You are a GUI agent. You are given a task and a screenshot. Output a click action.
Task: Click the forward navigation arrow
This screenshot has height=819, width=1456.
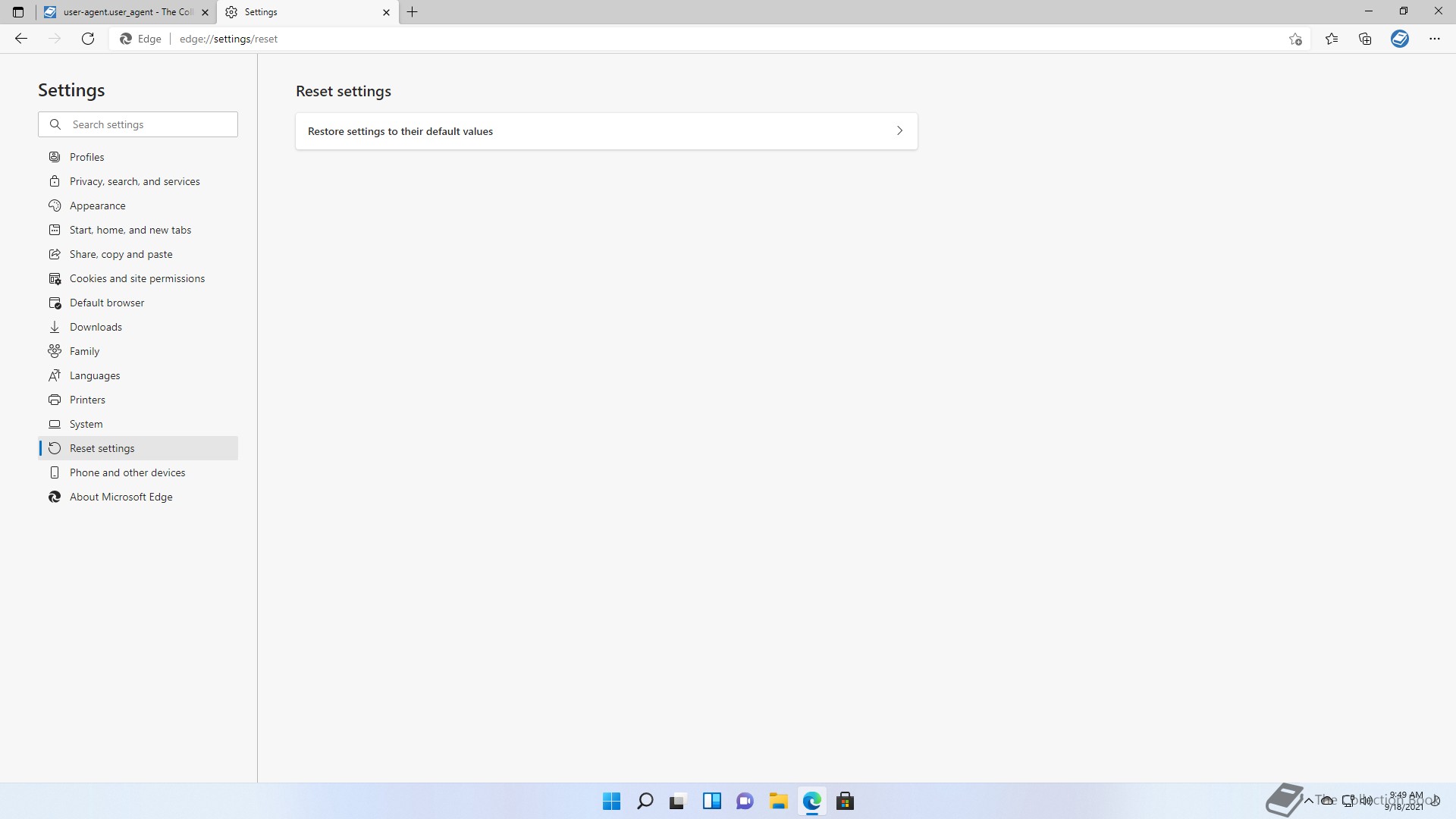point(55,39)
